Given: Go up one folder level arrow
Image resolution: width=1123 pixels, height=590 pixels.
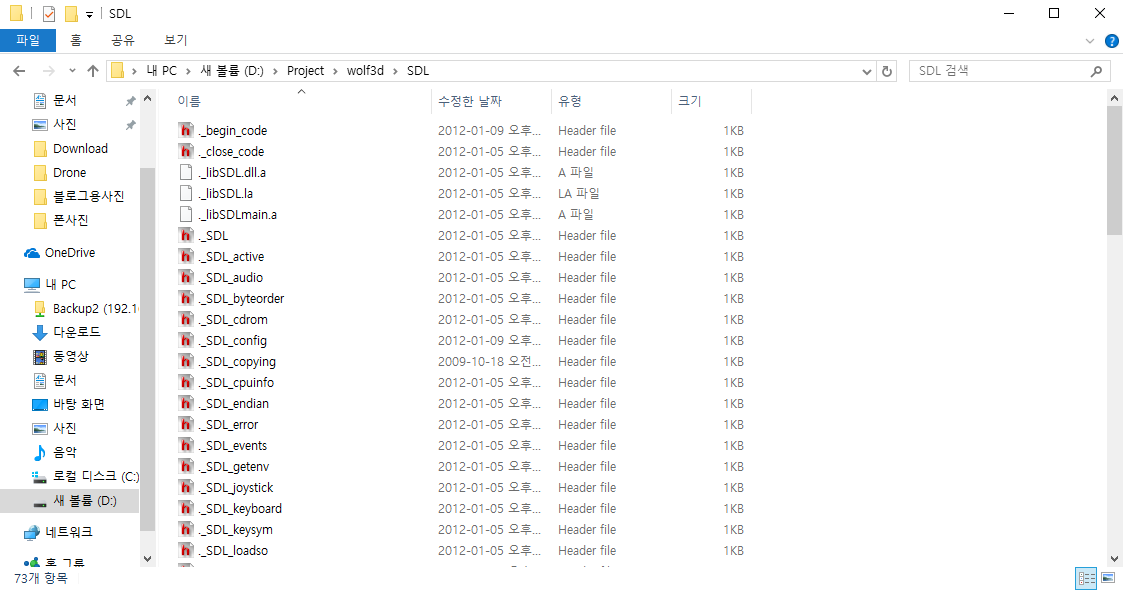Looking at the screenshot, I should [92, 71].
